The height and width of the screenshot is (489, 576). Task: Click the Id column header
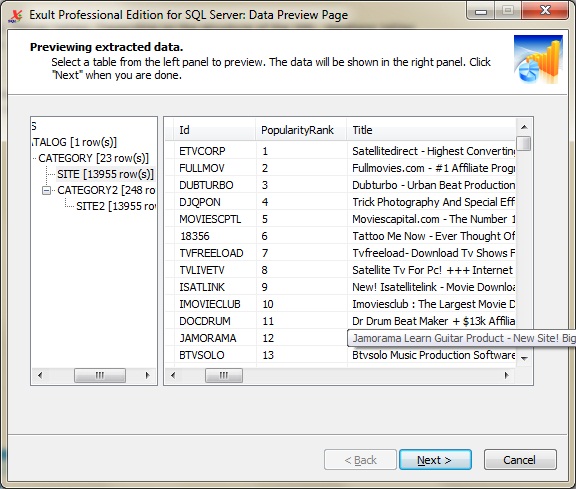(215, 130)
